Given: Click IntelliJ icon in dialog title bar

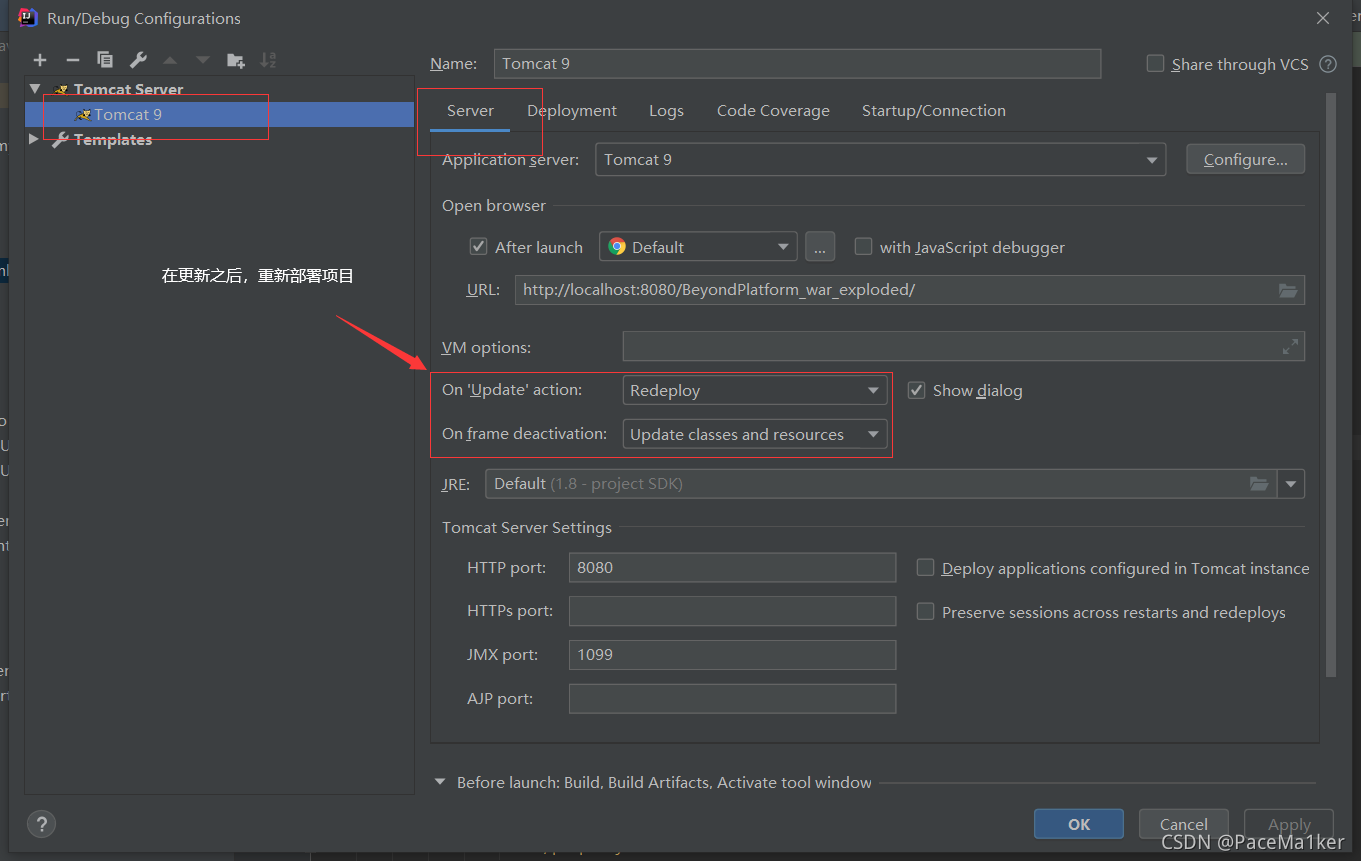Looking at the screenshot, I should click(x=27, y=18).
